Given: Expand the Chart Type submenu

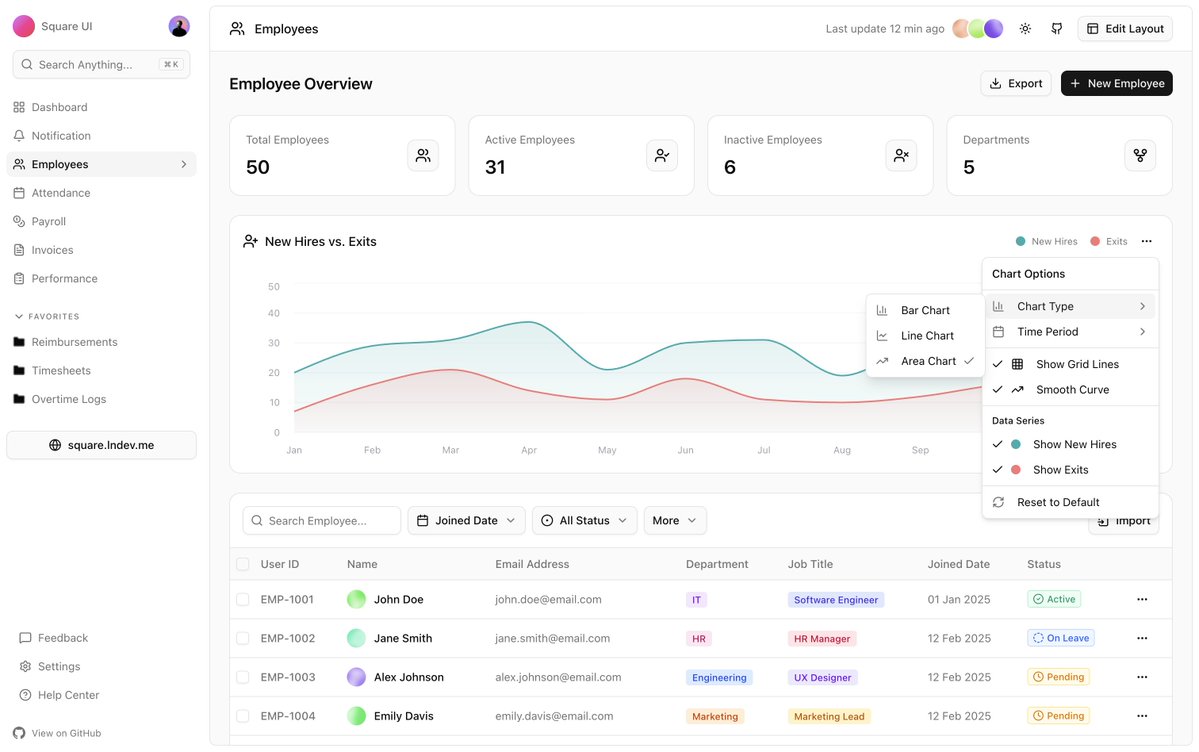Looking at the screenshot, I should (1071, 306).
